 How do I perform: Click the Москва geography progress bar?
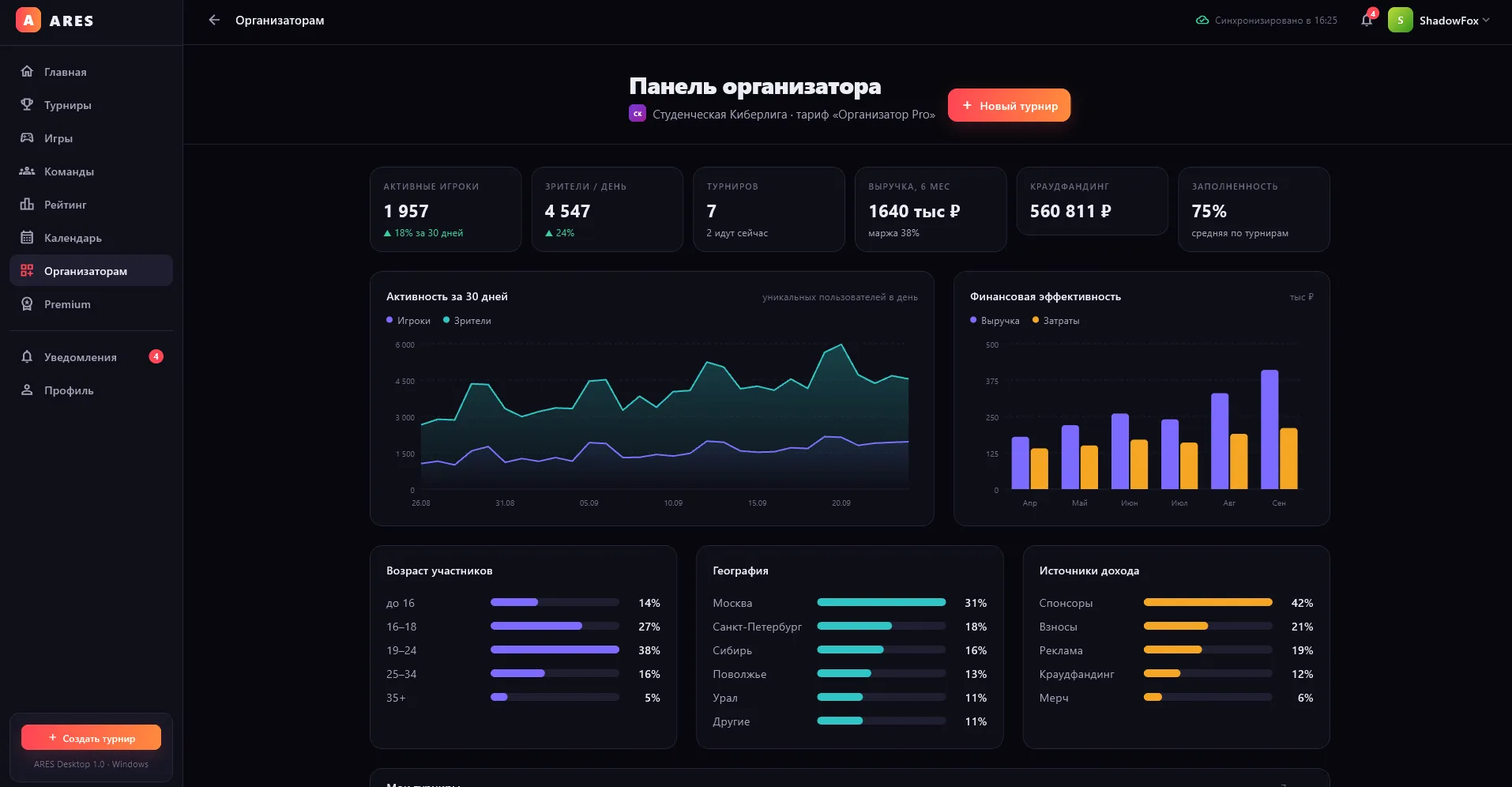[882, 603]
